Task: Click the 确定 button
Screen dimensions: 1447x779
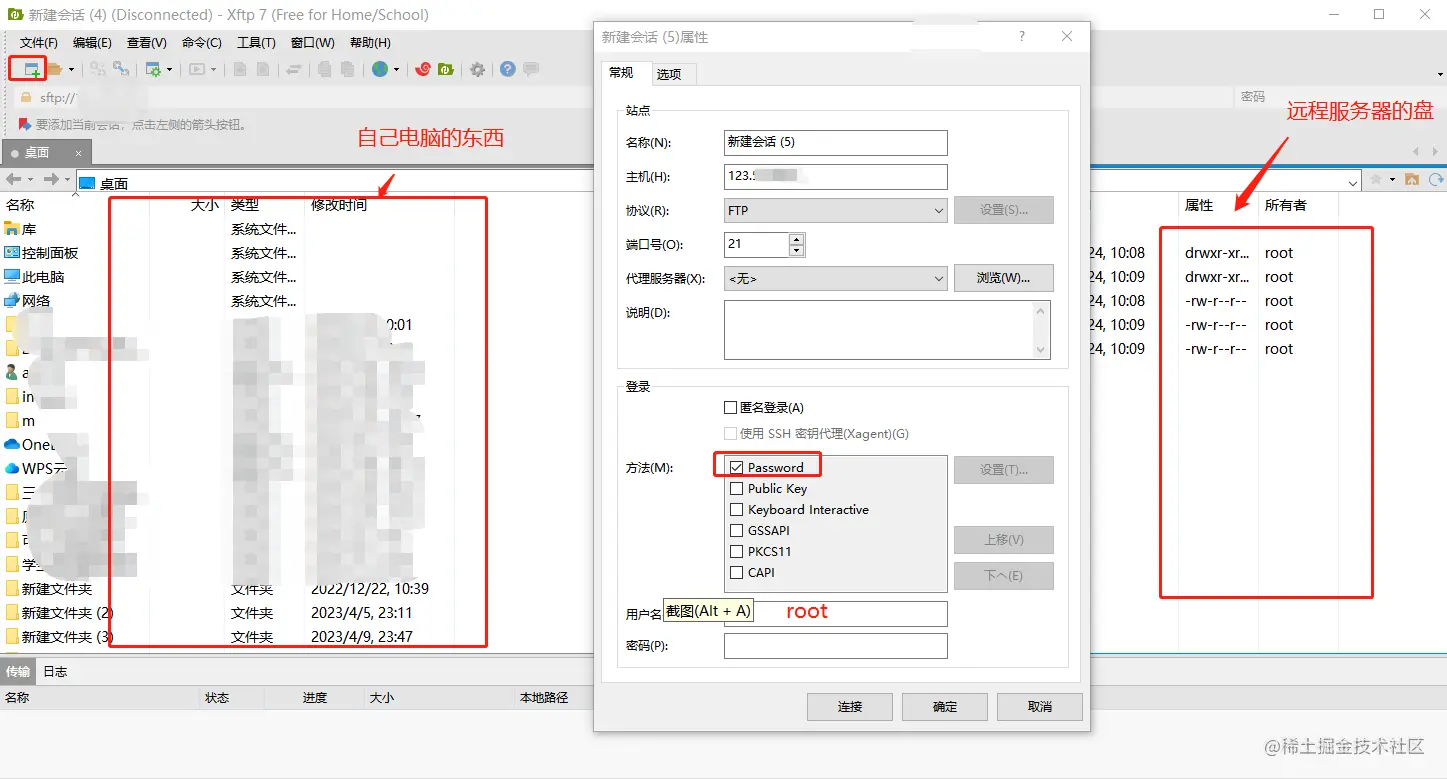Action: [945, 706]
